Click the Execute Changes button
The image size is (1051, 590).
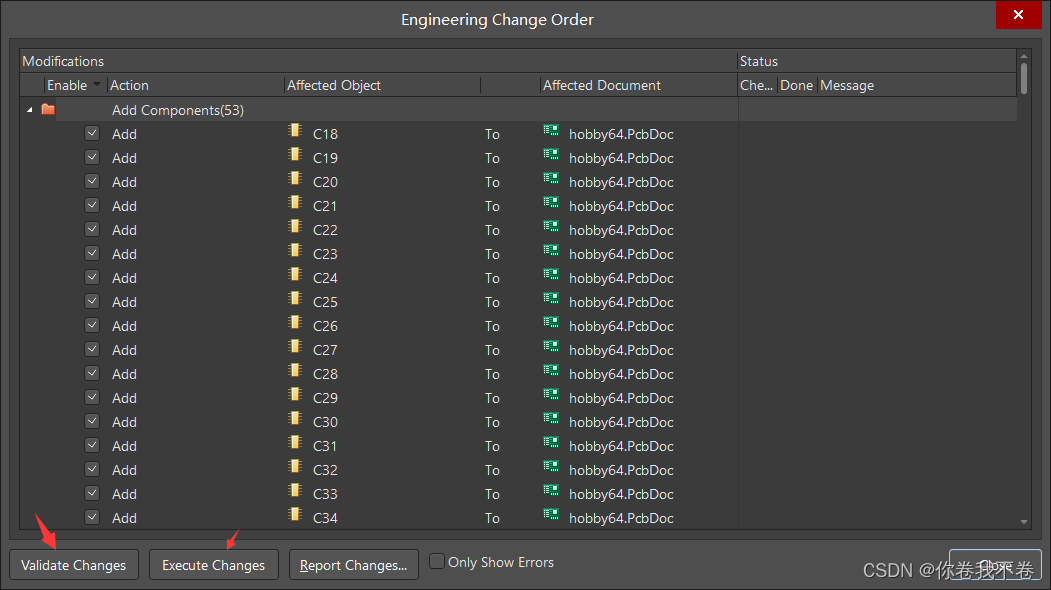point(213,565)
